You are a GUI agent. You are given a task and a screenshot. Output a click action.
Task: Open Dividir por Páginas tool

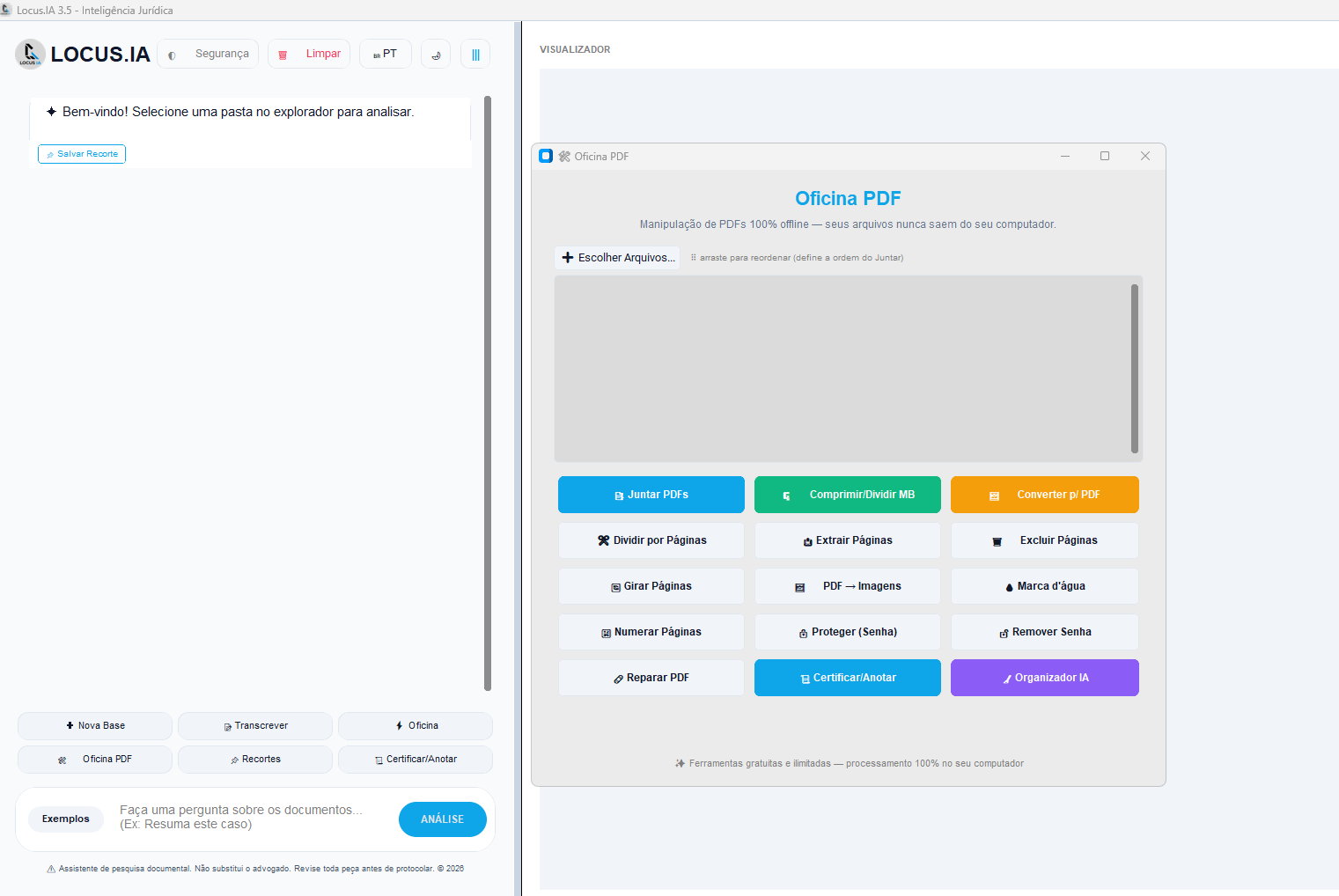(x=651, y=540)
